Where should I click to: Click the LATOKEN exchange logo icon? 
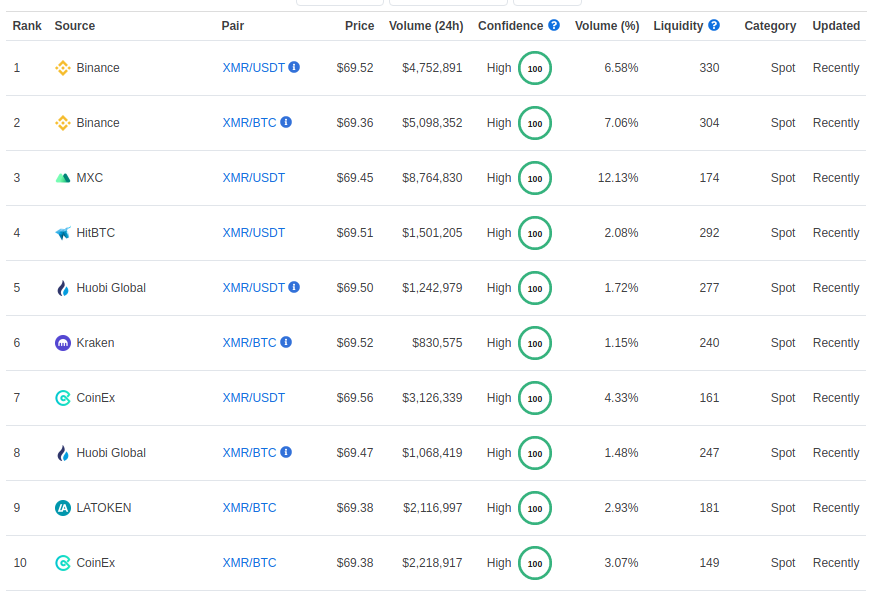(x=63, y=508)
